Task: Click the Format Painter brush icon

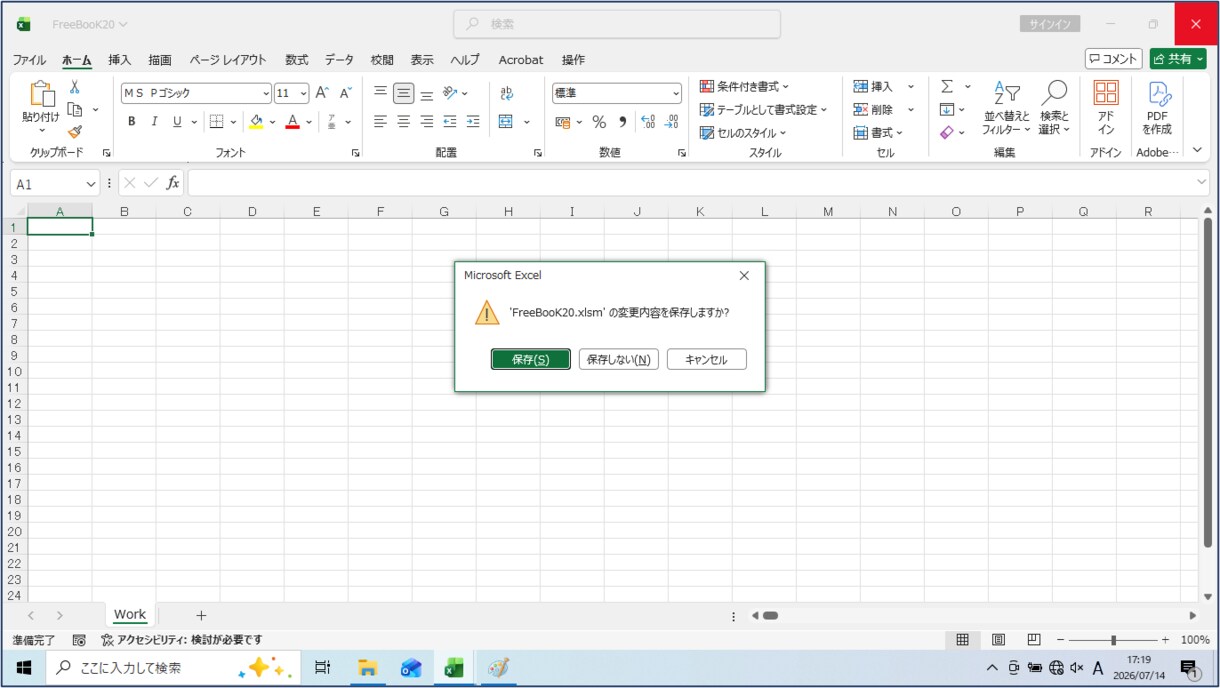Action: [x=75, y=131]
